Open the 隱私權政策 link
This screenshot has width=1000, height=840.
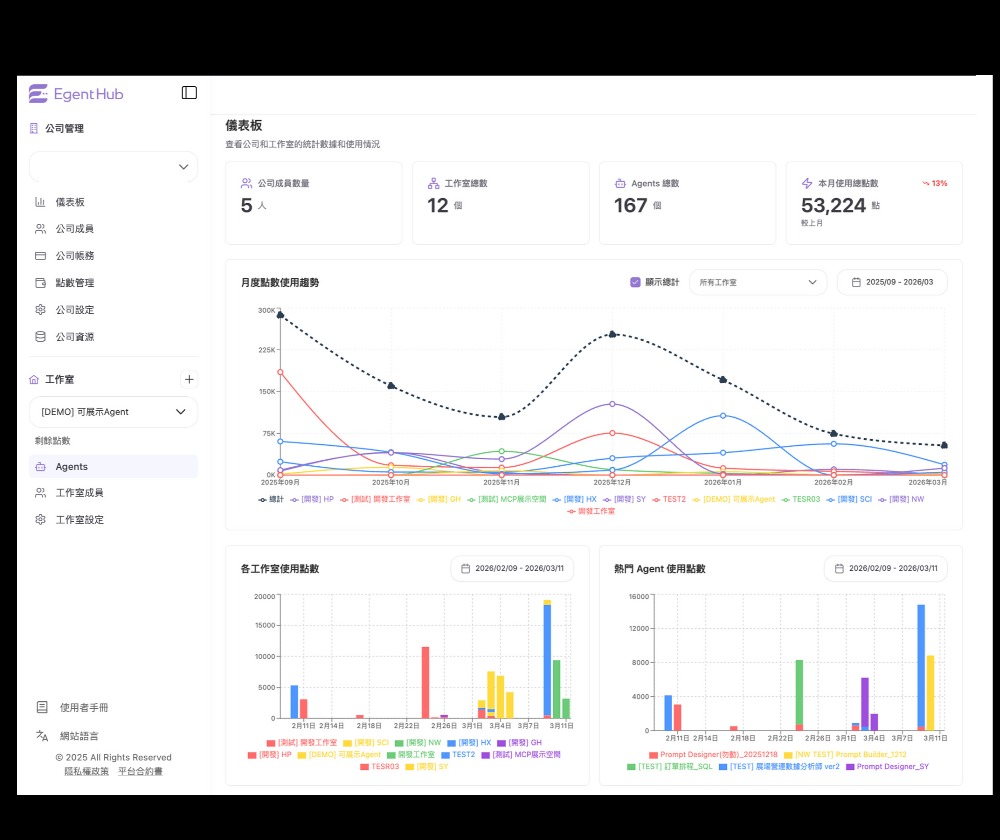[87, 771]
